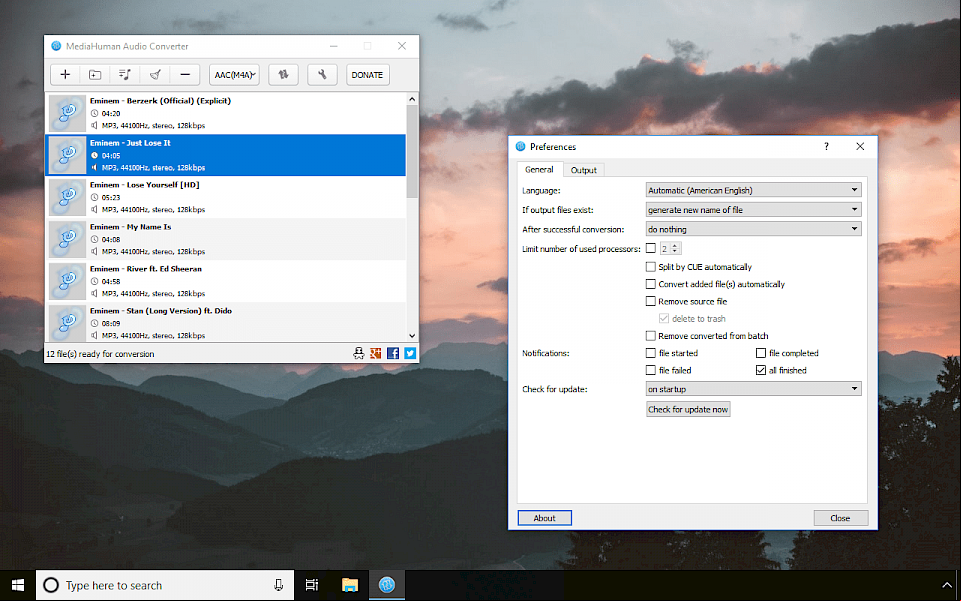Click the Stan album art icon
This screenshot has height=601, width=961.
coord(67,323)
